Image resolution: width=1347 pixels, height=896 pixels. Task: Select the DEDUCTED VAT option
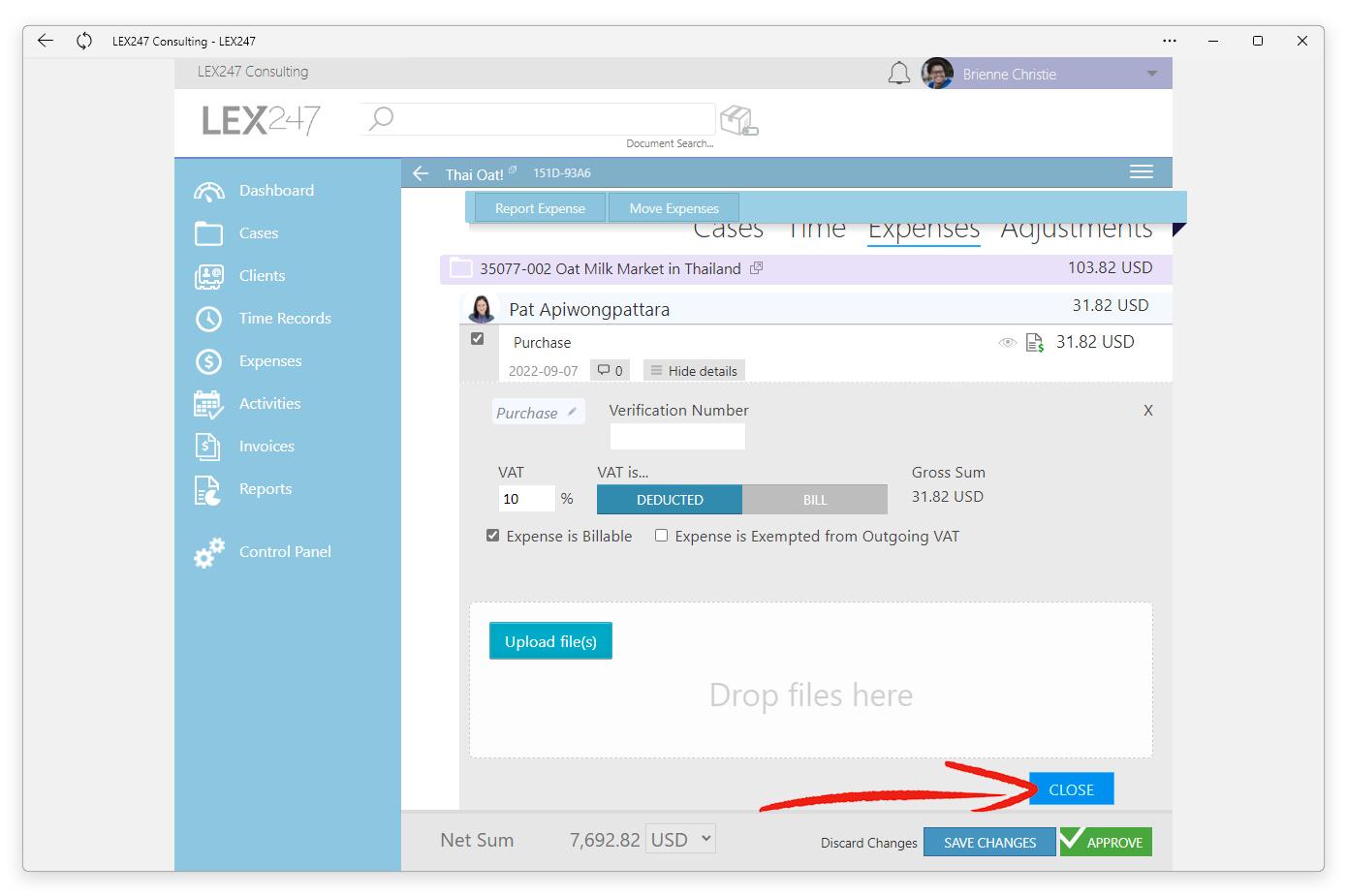click(x=670, y=500)
